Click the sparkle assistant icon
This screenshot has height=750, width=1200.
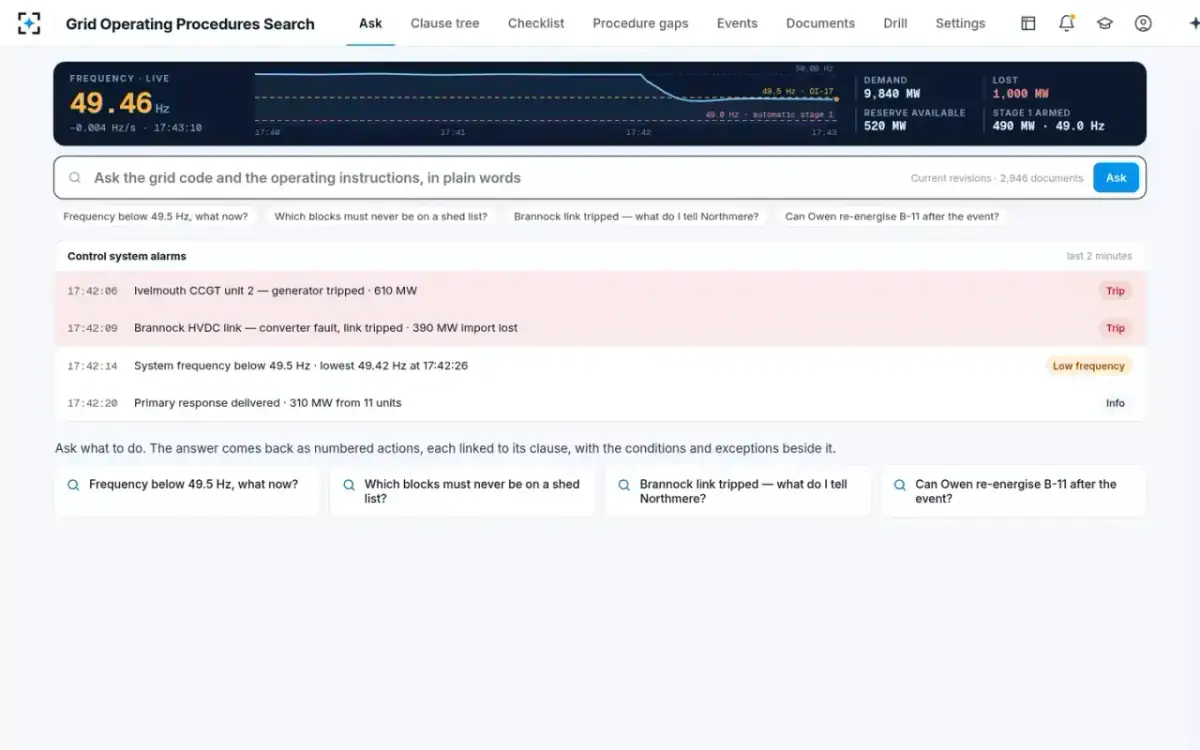click(x=1193, y=23)
